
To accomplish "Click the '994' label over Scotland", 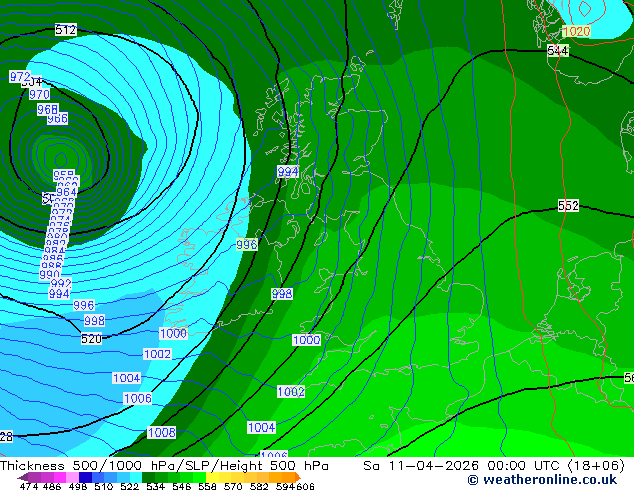I will pos(288,172).
